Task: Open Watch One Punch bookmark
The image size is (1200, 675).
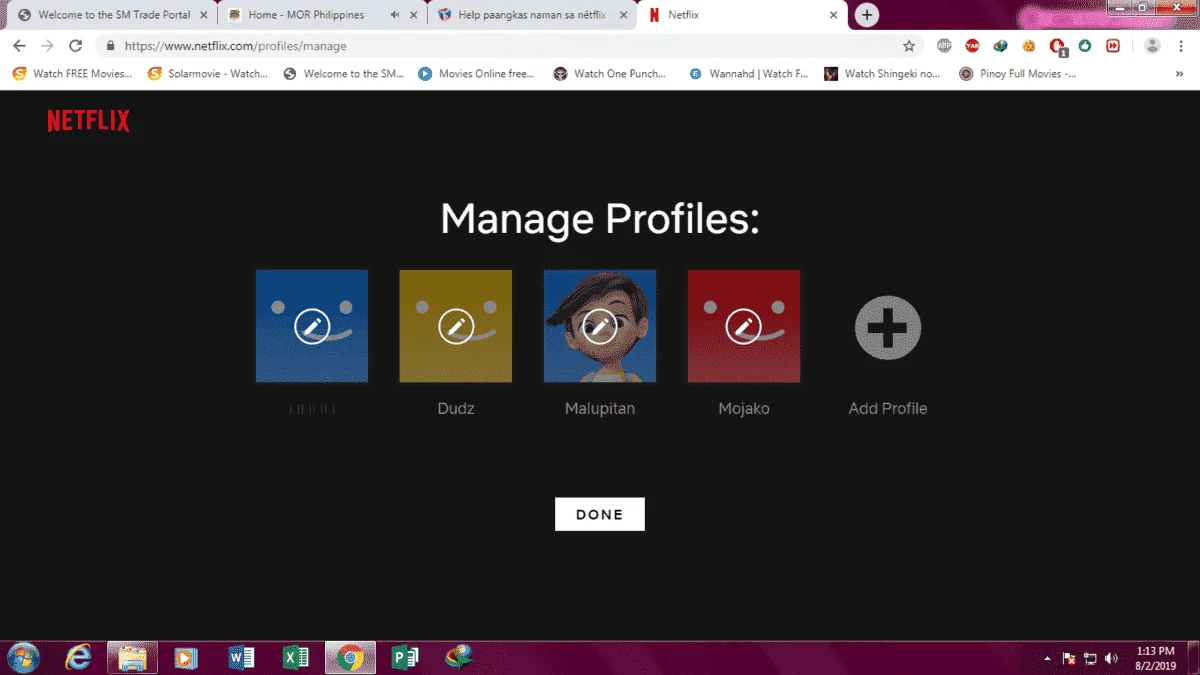Action: pyautogui.click(x=610, y=73)
